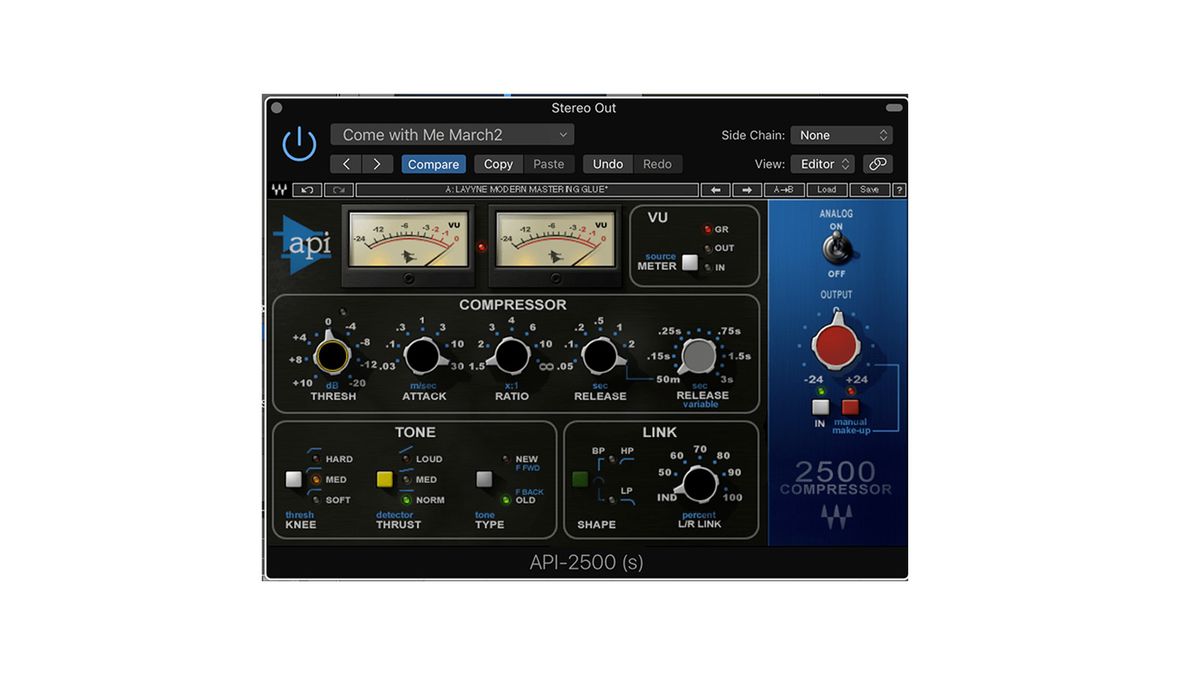Go to the previous preset arrow
1200x675 pixels.
pyautogui.click(x=346, y=164)
